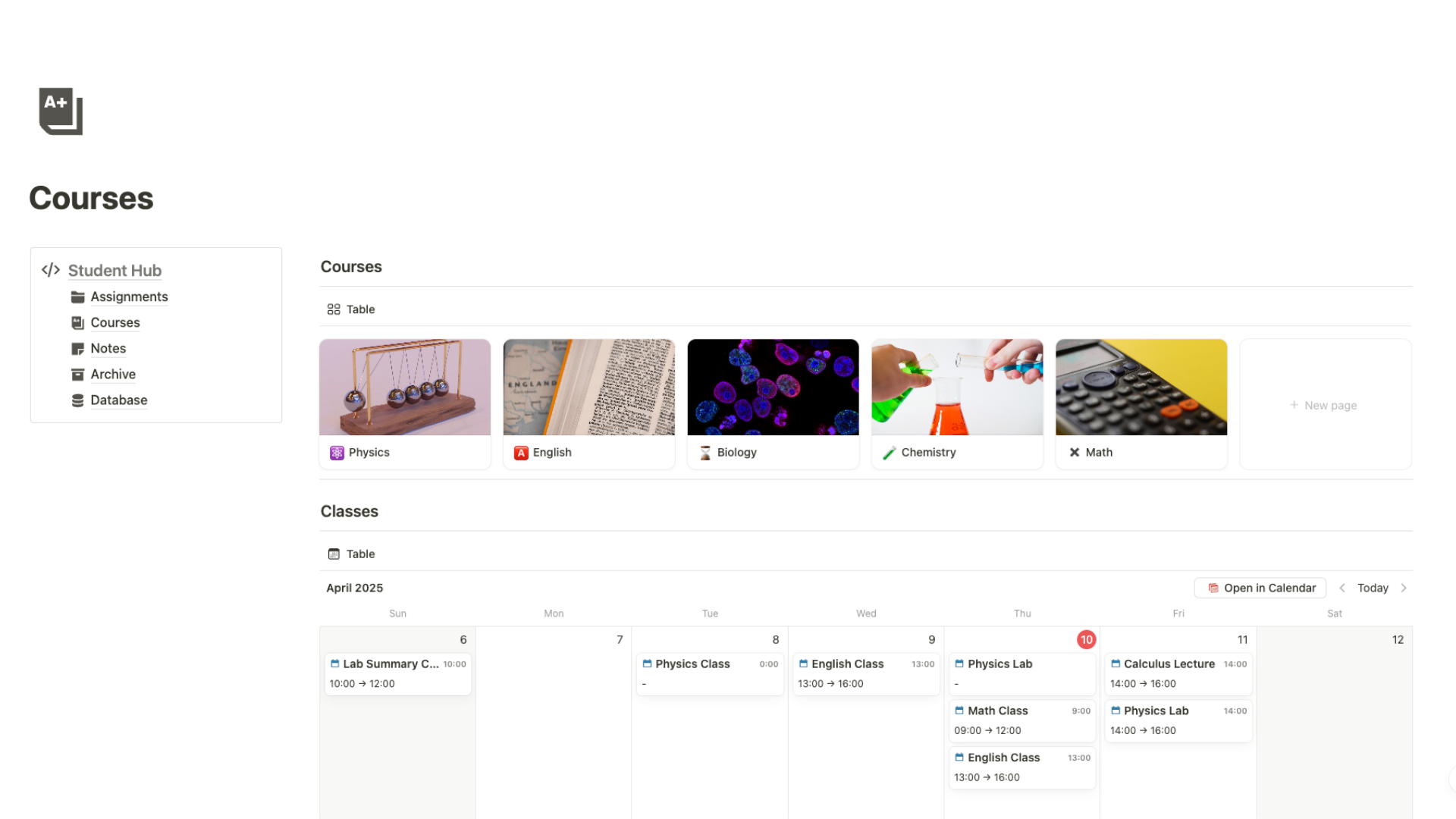The image size is (1456, 819).
Task: Go to next month with right chevron
Action: pyautogui.click(x=1404, y=588)
